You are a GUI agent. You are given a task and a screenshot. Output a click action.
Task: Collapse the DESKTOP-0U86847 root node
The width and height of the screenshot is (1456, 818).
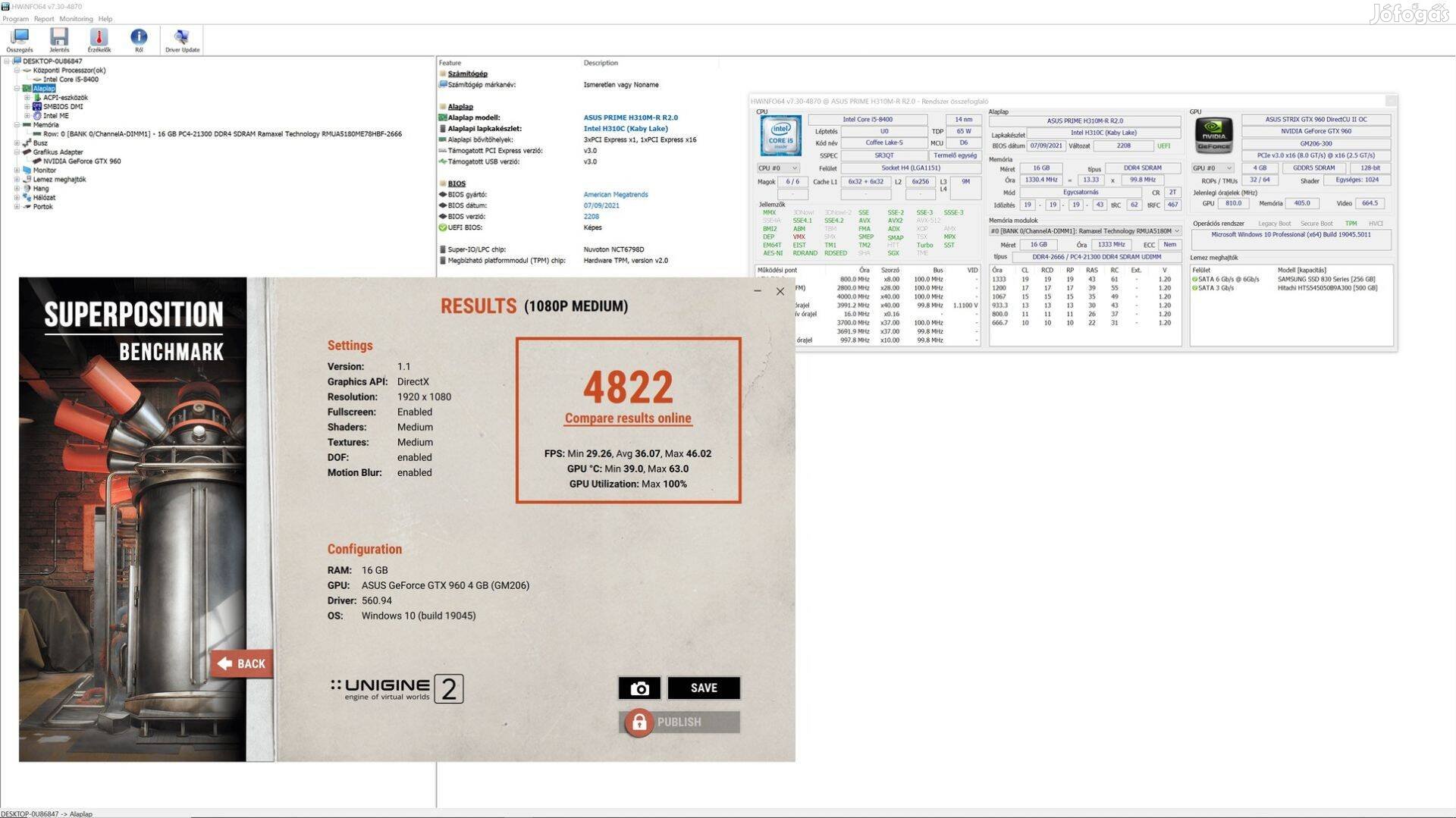(7, 61)
